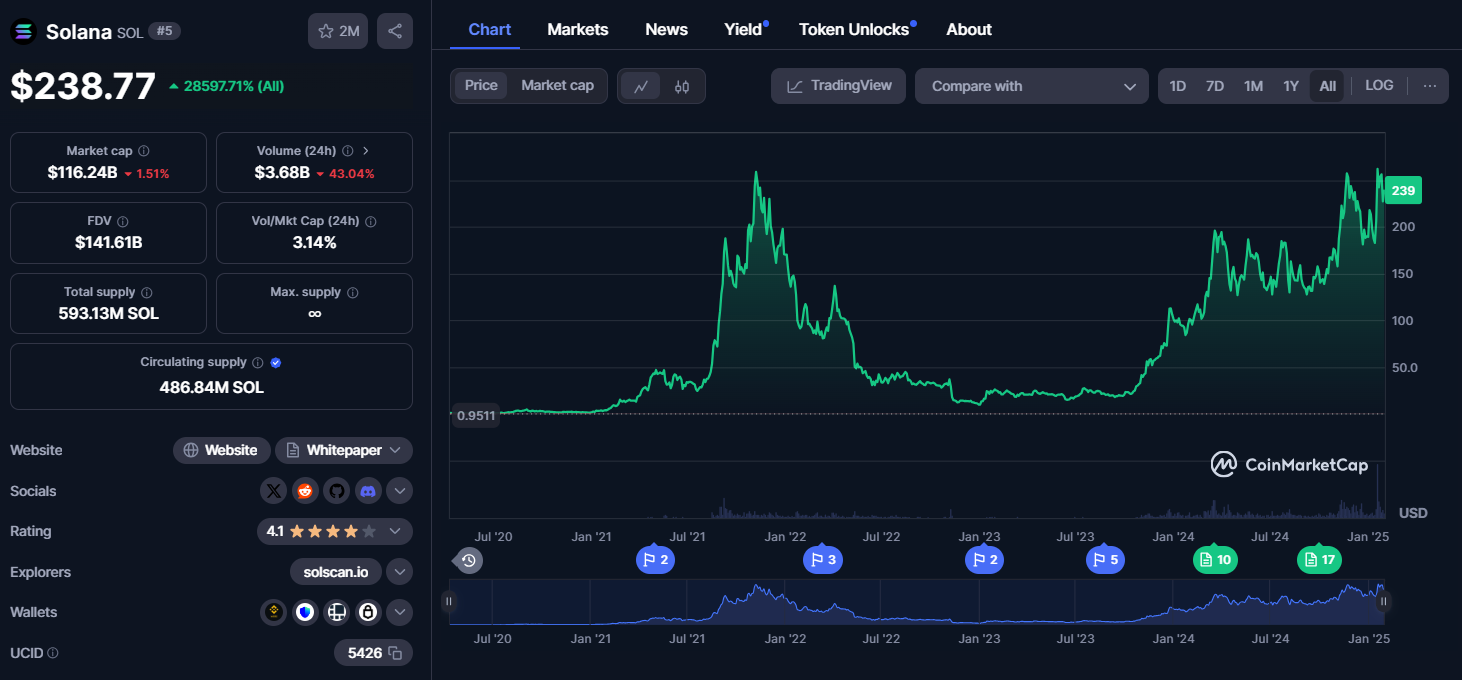Select third wallet icon in Wallets row
Image resolution: width=1462 pixels, height=680 pixels.
pos(337,612)
